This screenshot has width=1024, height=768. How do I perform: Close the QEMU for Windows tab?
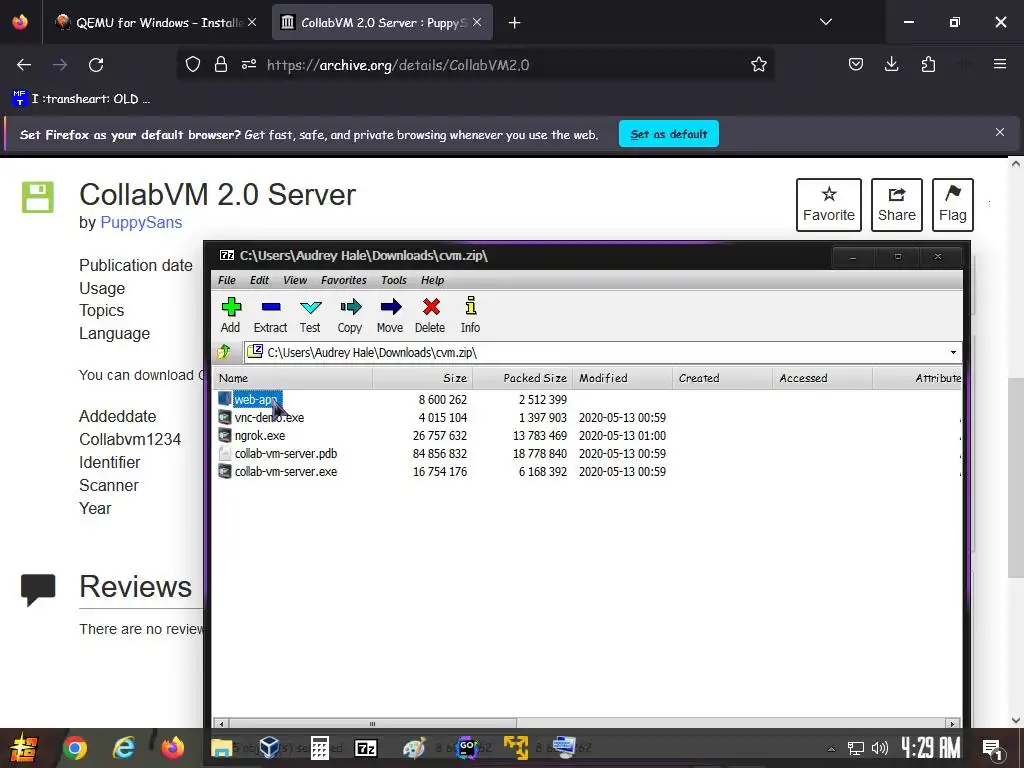click(252, 23)
